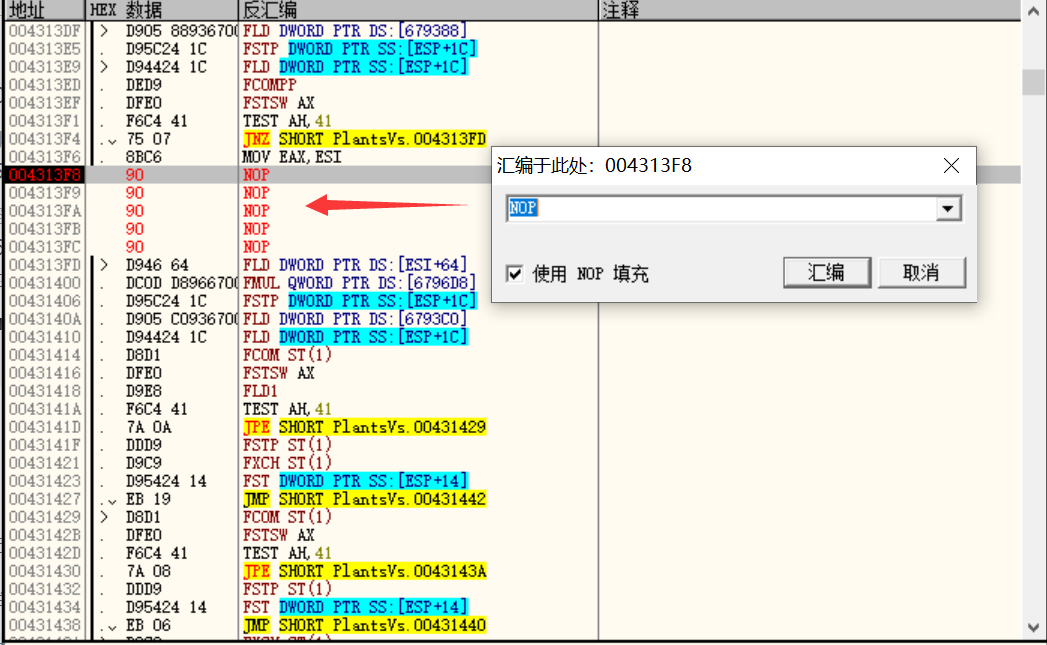Click JPE SHORT PlantsVs.0043143A instruction
1047x645 pixels.
tap(365, 572)
